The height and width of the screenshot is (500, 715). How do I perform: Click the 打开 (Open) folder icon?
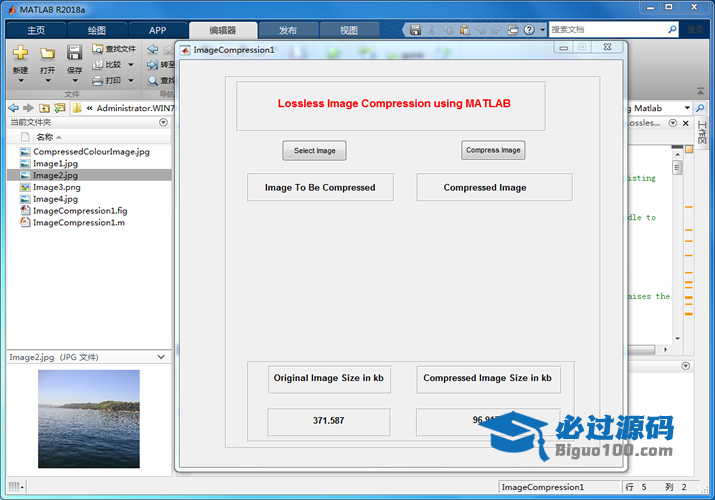click(47, 53)
